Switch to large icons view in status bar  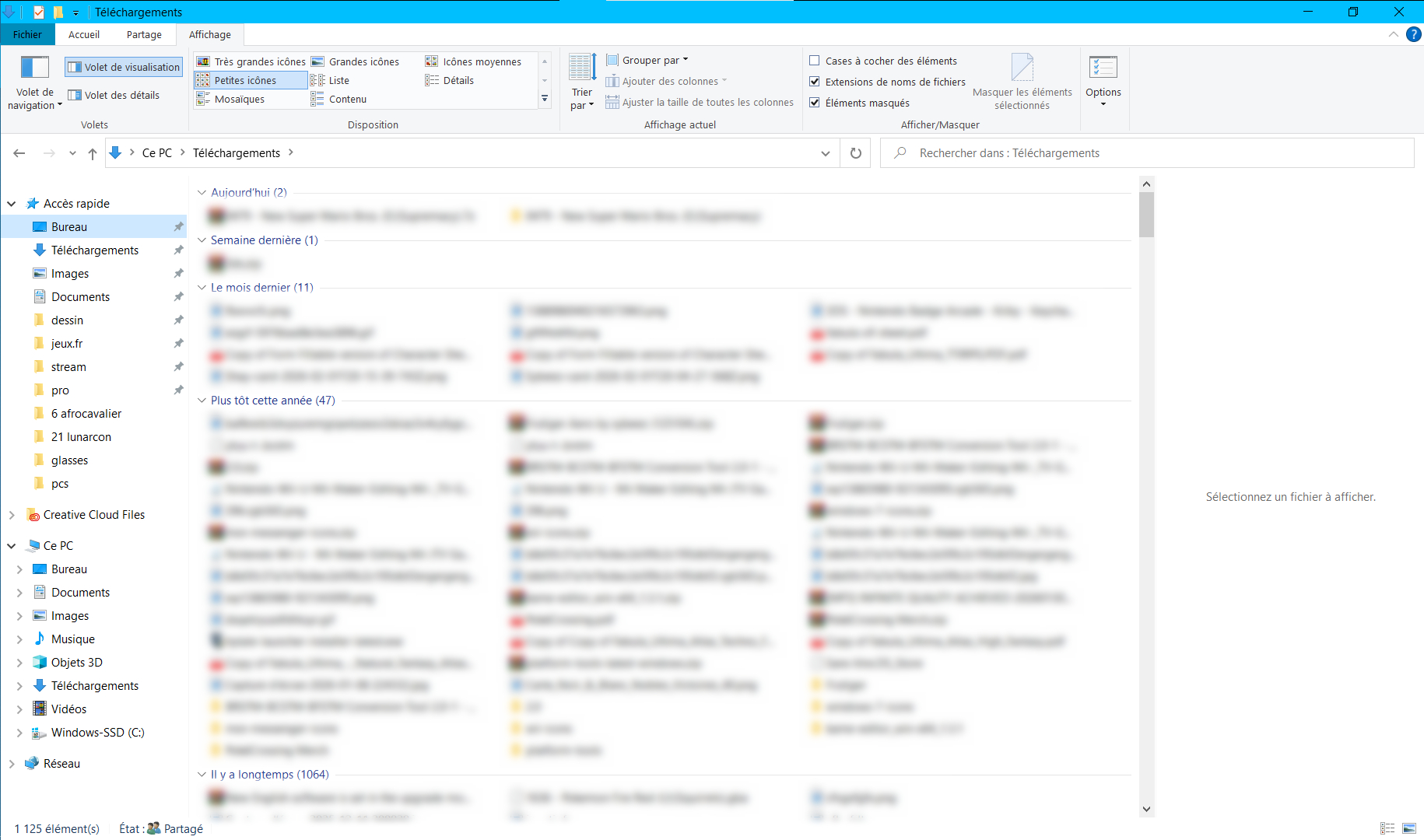pos(1409,828)
